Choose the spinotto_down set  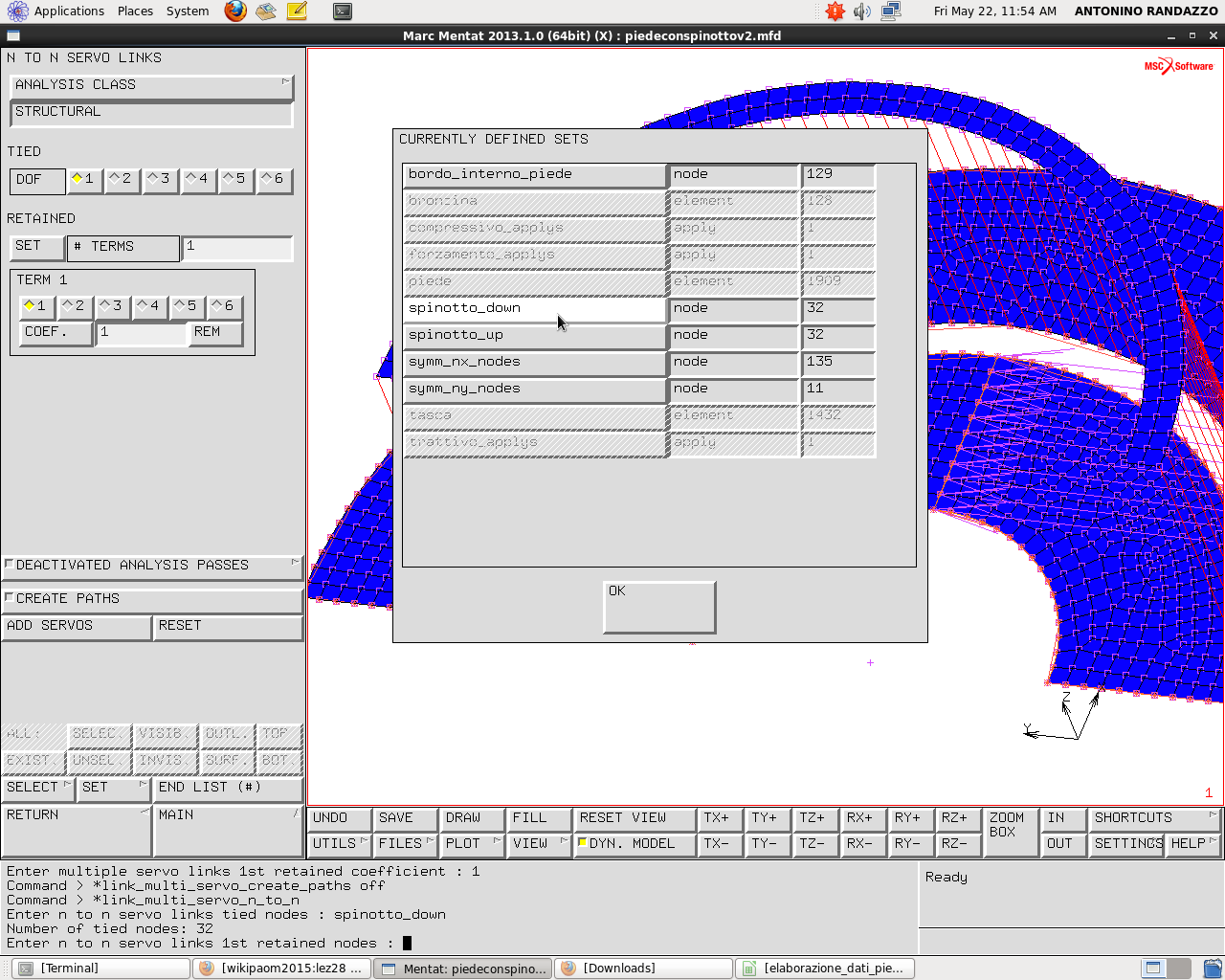[x=535, y=309]
